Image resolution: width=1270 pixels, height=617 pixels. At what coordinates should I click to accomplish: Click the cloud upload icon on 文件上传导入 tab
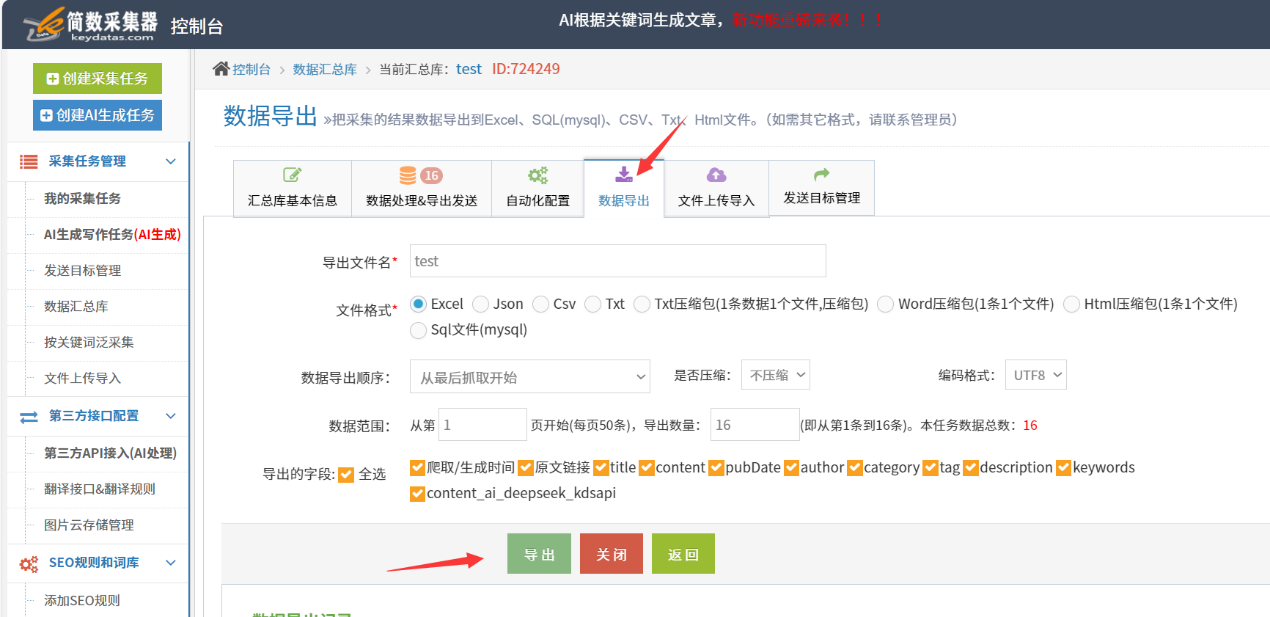coord(716,175)
